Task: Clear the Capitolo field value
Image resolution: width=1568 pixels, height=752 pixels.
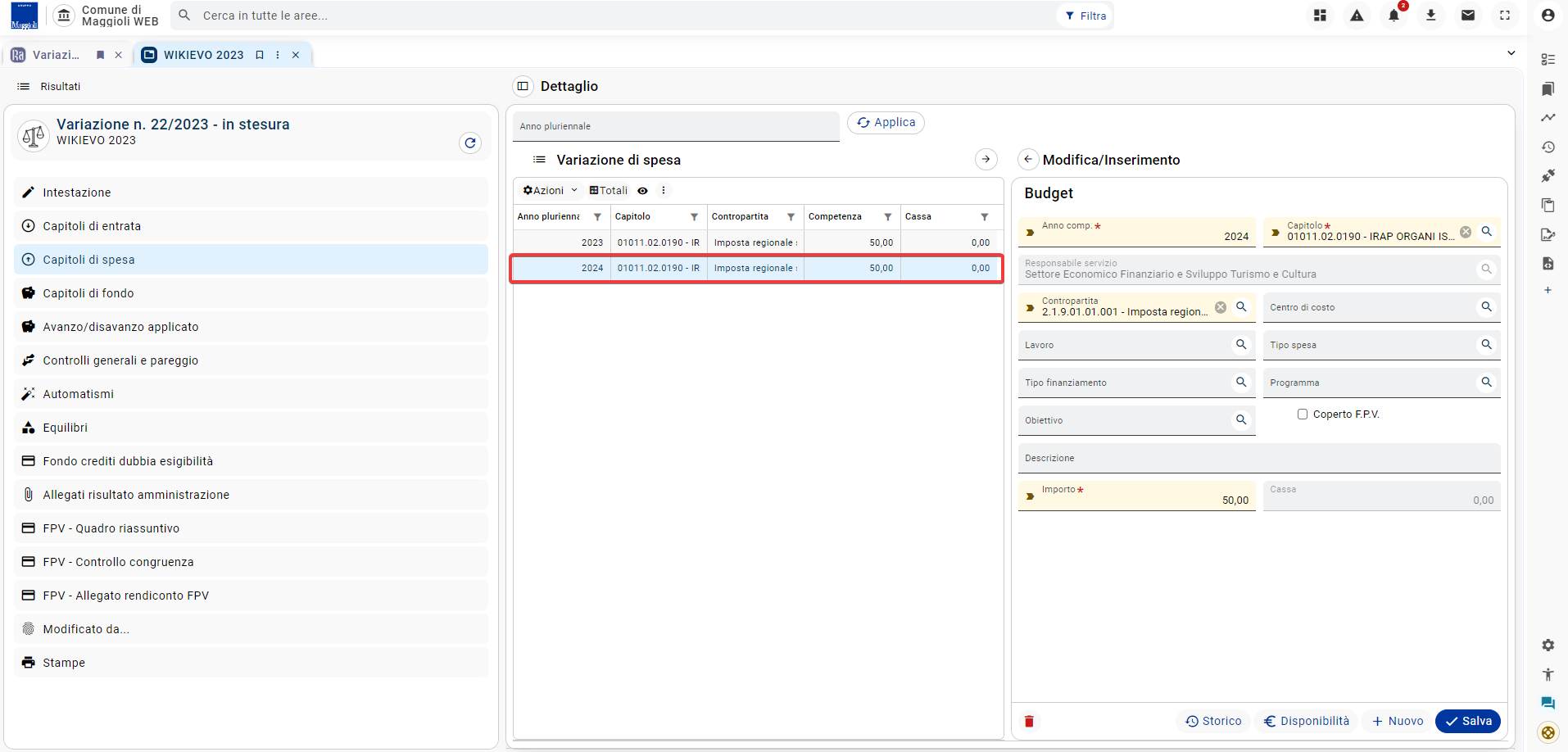Action: pyautogui.click(x=1466, y=233)
